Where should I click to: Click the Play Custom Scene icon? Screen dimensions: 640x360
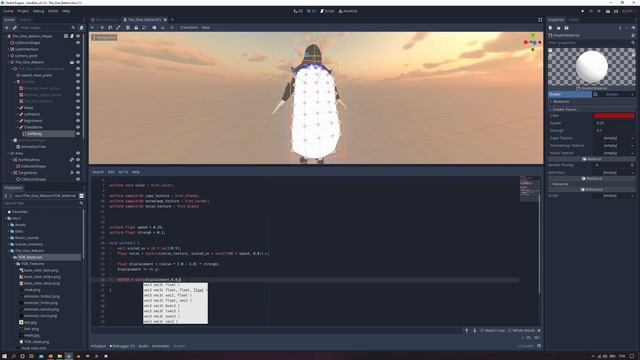pyautogui.click(x=616, y=11)
